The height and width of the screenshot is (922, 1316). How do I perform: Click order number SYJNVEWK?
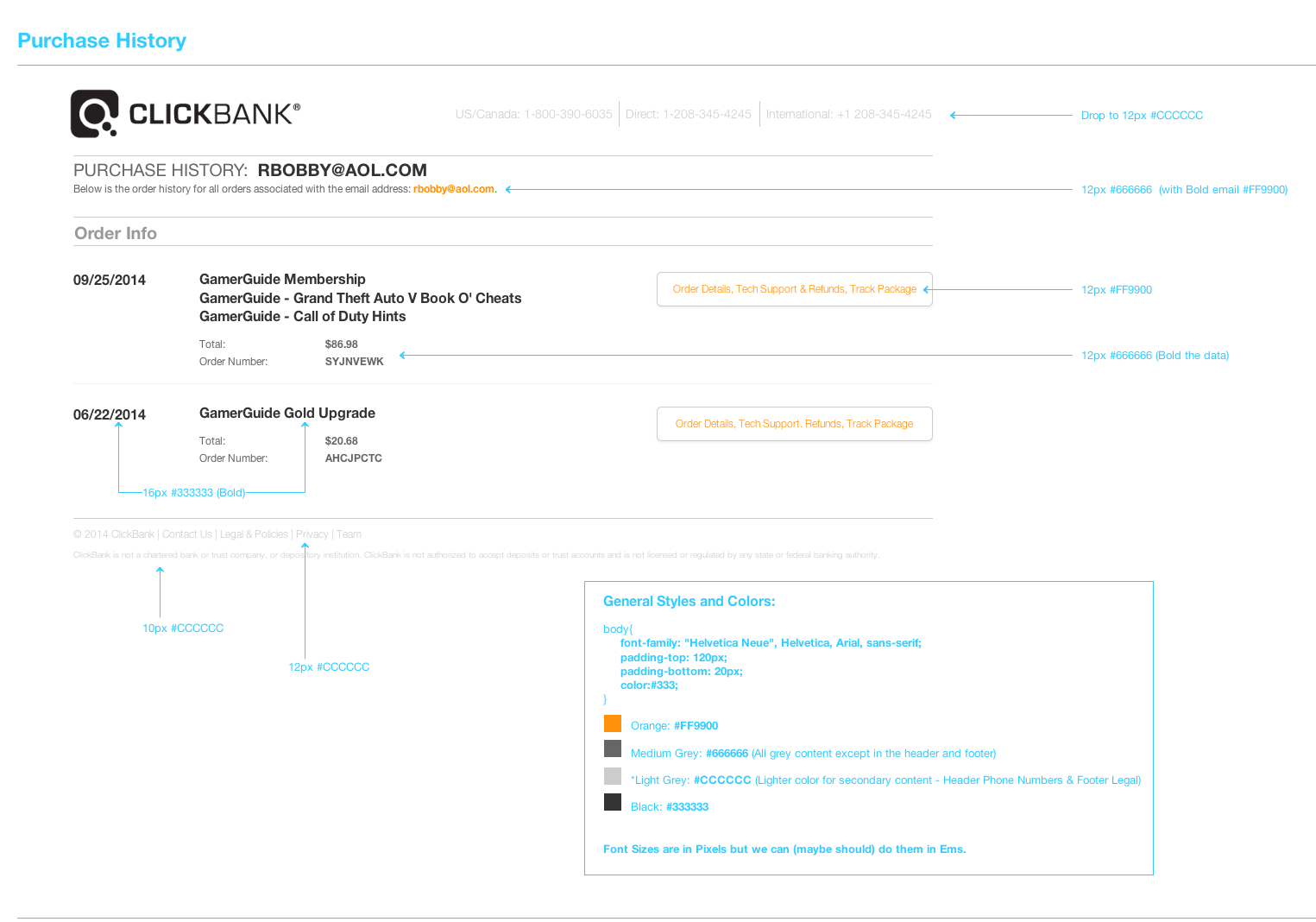[x=354, y=361]
